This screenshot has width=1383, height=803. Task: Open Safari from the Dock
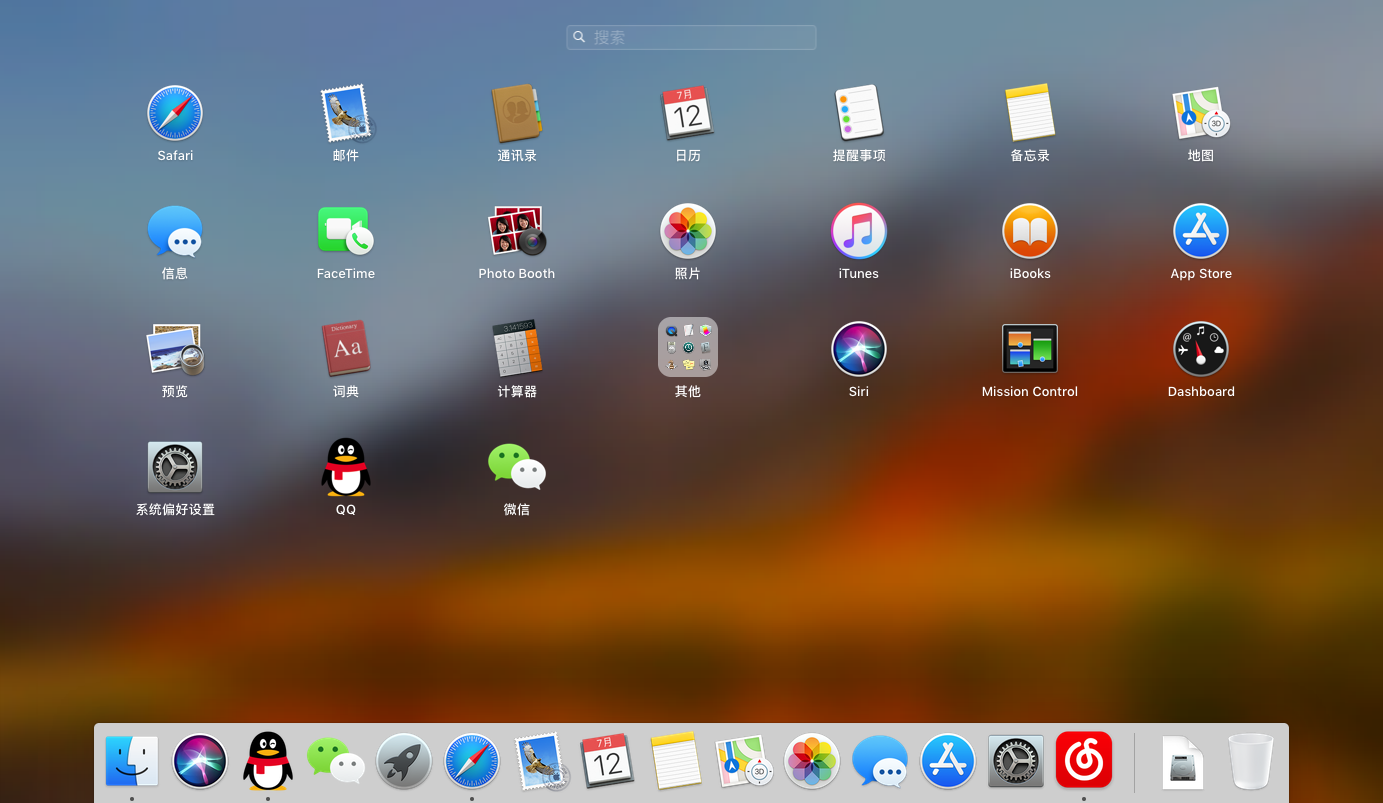click(472, 762)
